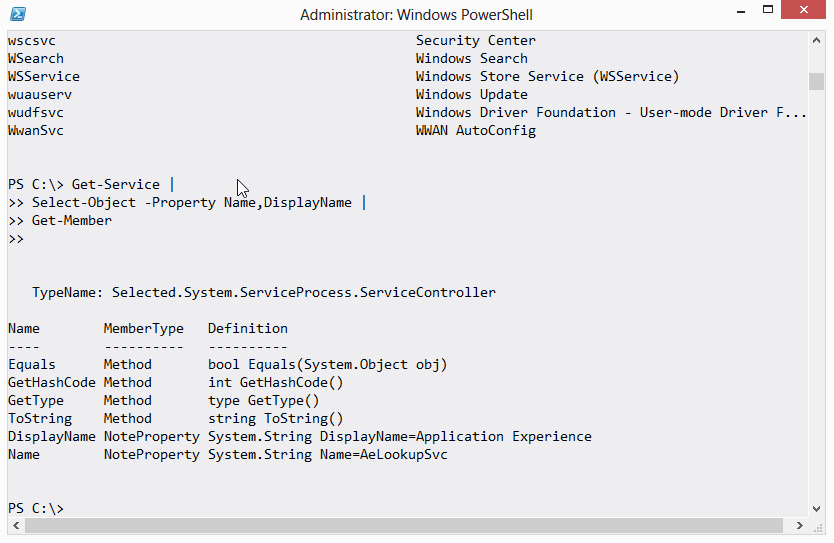
Task: Close the Windows PowerShell window
Action: (x=804, y=11)
